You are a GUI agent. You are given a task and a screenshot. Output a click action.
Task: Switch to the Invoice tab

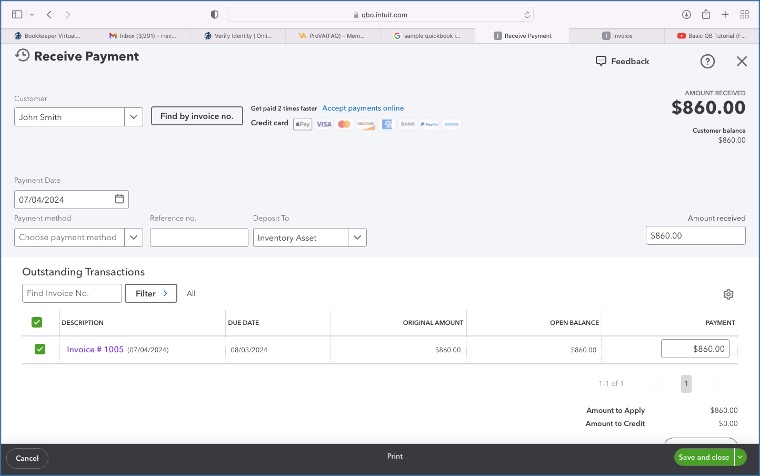[617, 36]
